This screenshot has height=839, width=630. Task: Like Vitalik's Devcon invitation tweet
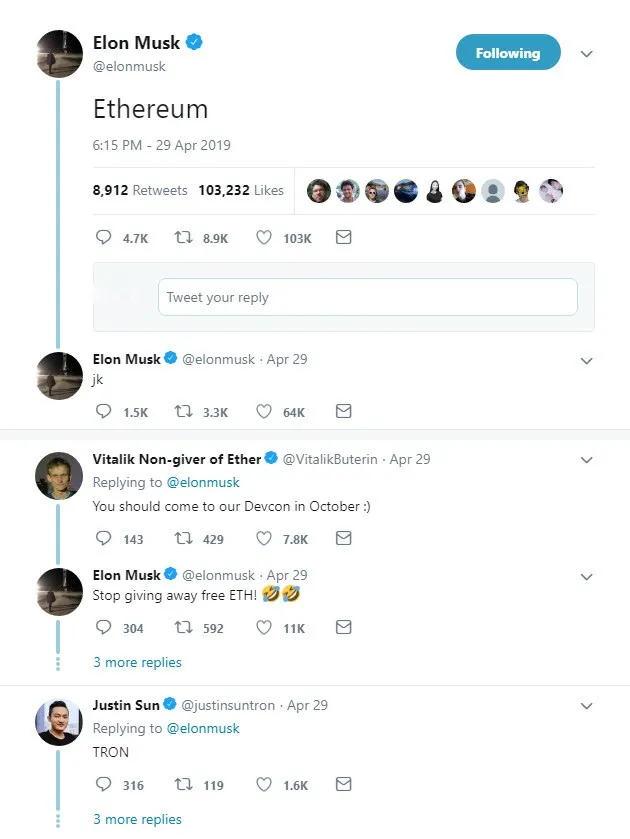pyautogui.click(x=264, y=538)
